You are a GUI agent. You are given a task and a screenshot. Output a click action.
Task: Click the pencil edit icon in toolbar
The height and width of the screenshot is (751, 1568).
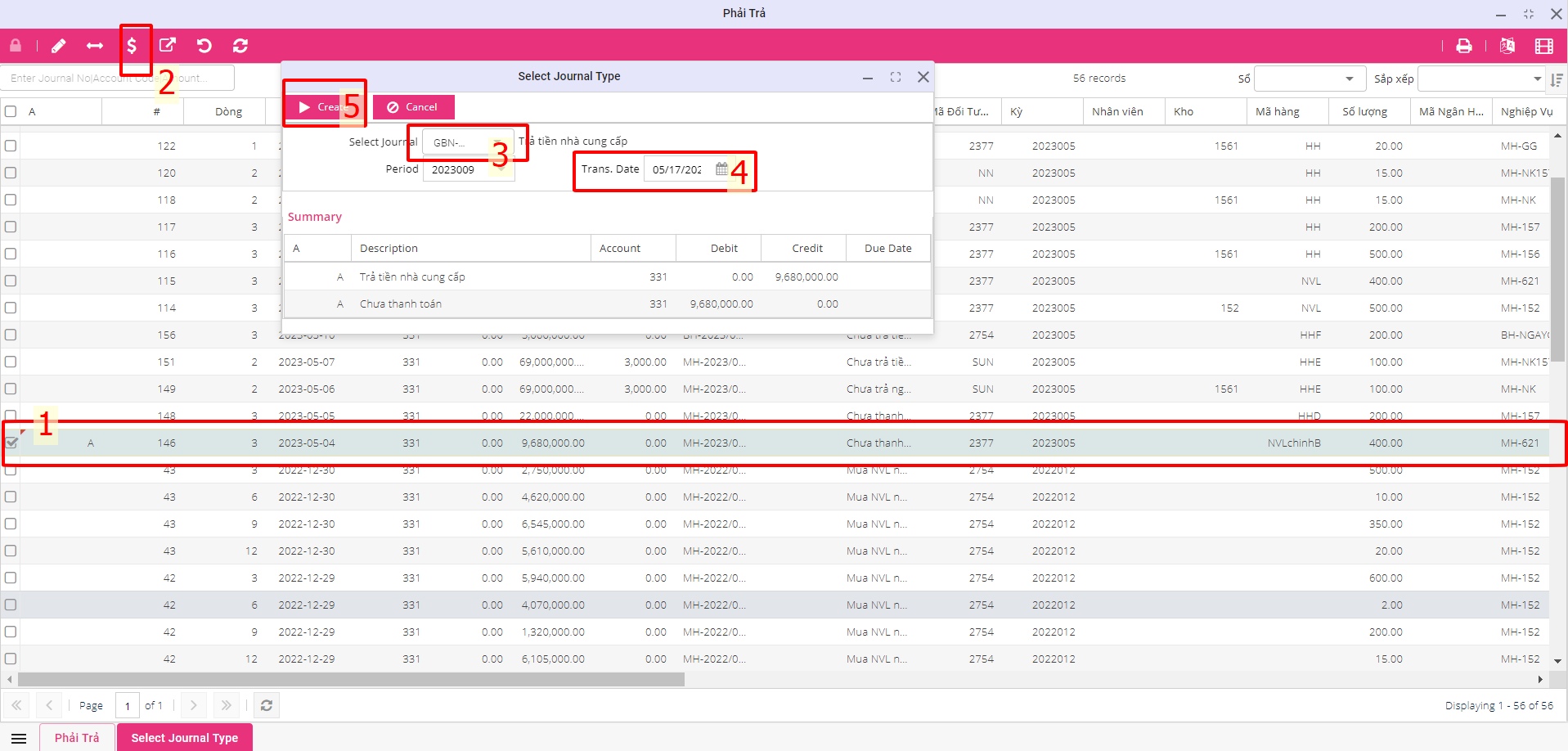58,47
